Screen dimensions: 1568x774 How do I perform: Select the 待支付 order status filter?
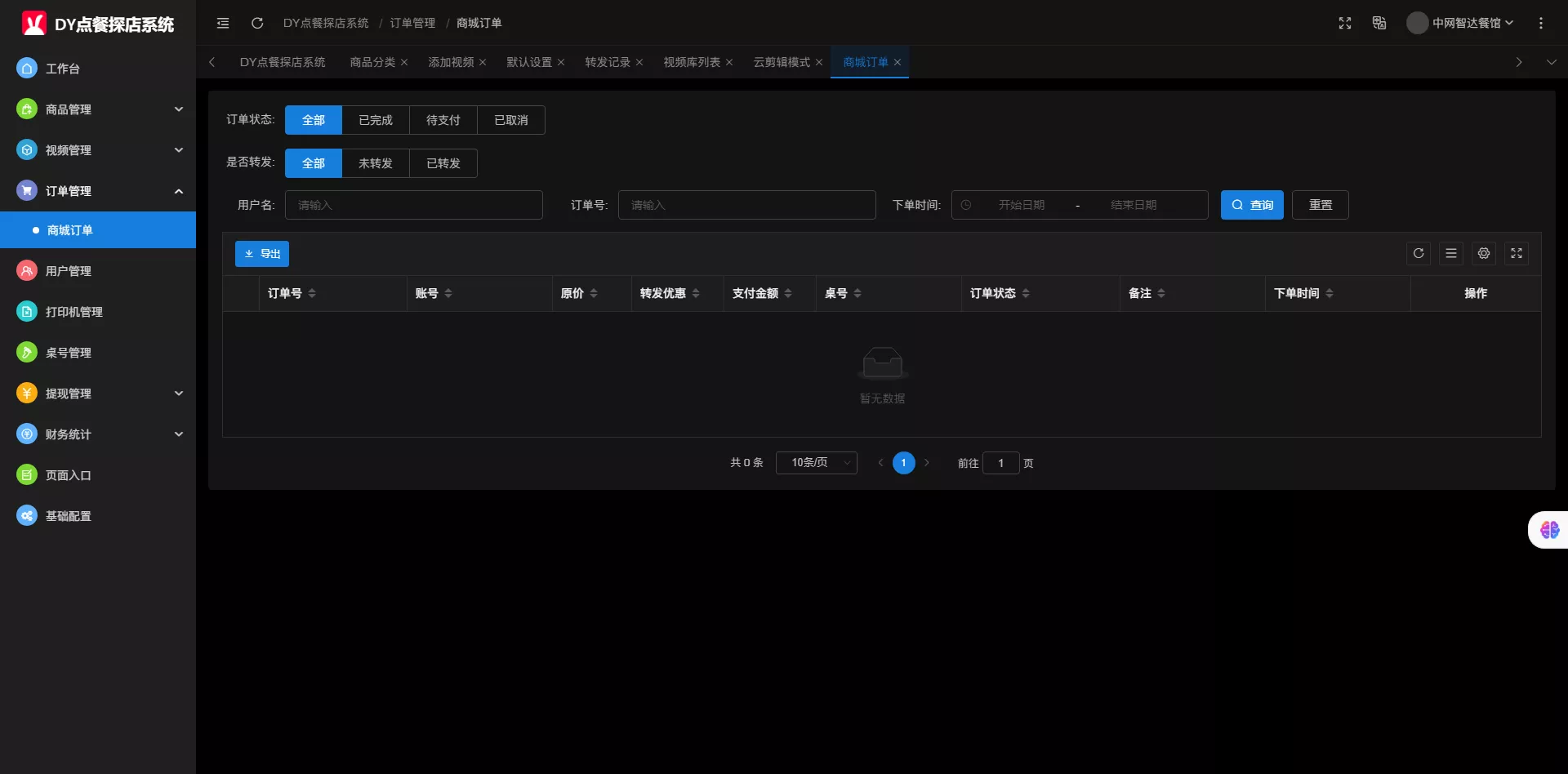(443, 120)
